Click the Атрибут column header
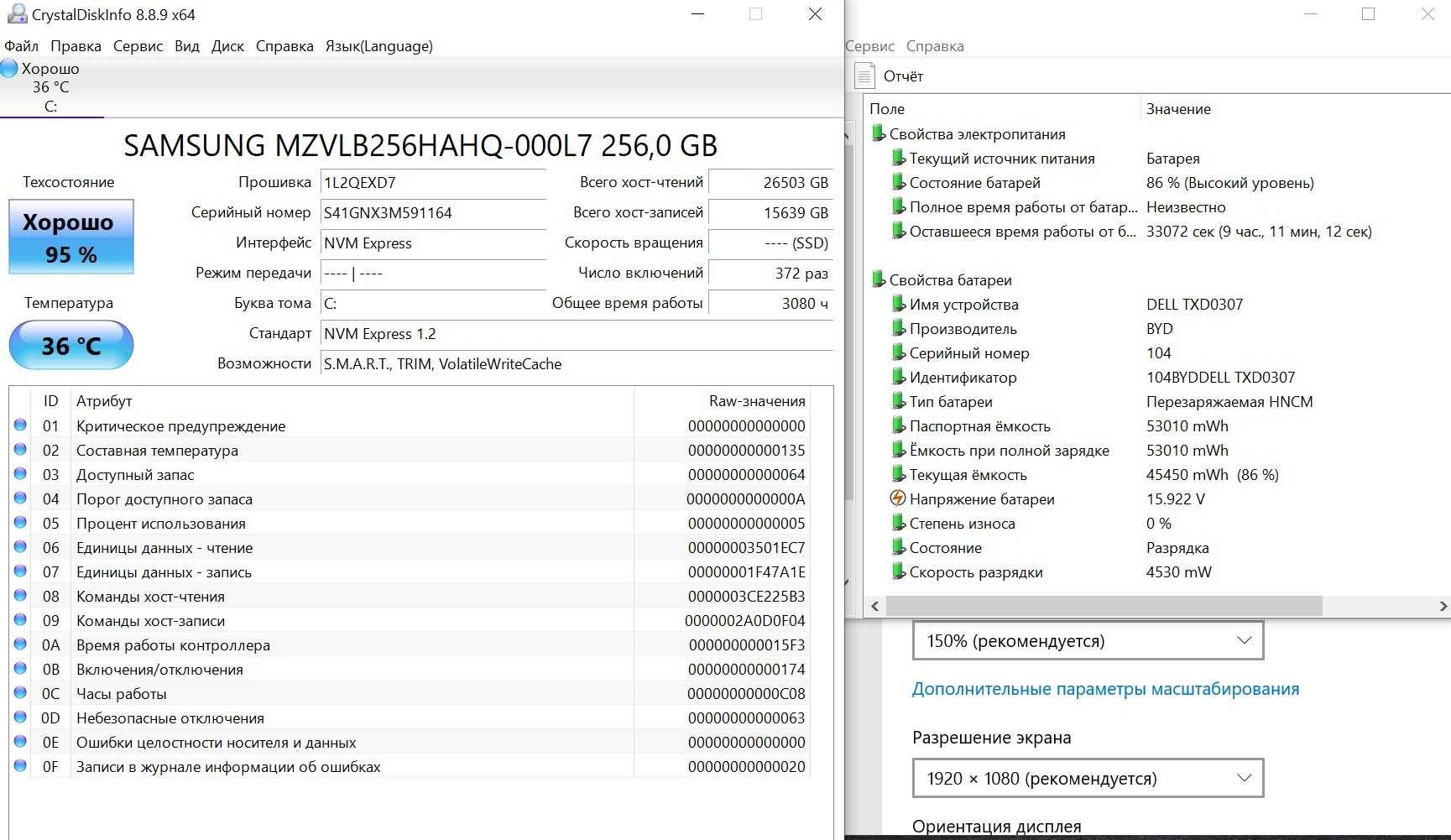The height and width of the screenshot is (840, 1451). pos(104,401)
